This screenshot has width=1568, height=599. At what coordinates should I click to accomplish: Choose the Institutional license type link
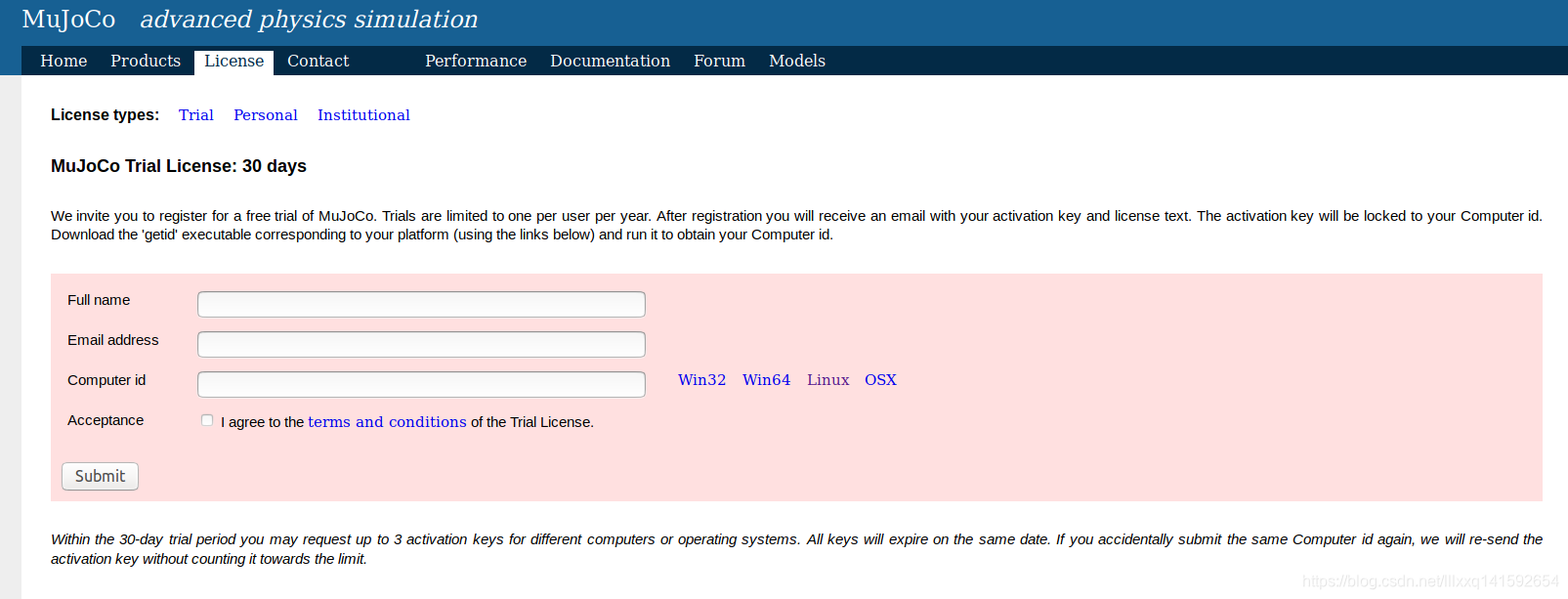[363, 115]
